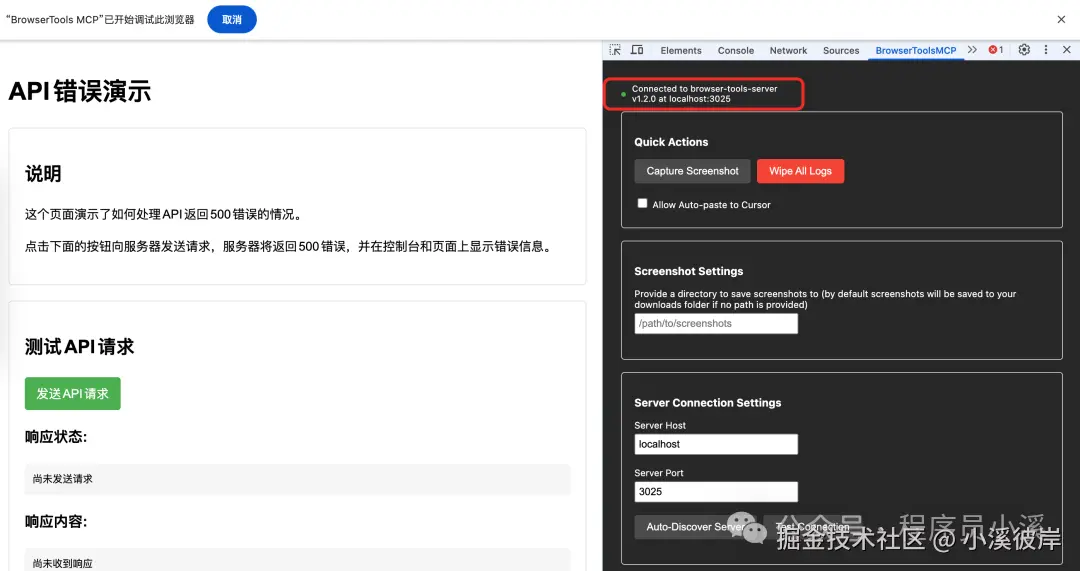Open DevTools three-dot menu
The image size is (1080, 571).
1046,50
